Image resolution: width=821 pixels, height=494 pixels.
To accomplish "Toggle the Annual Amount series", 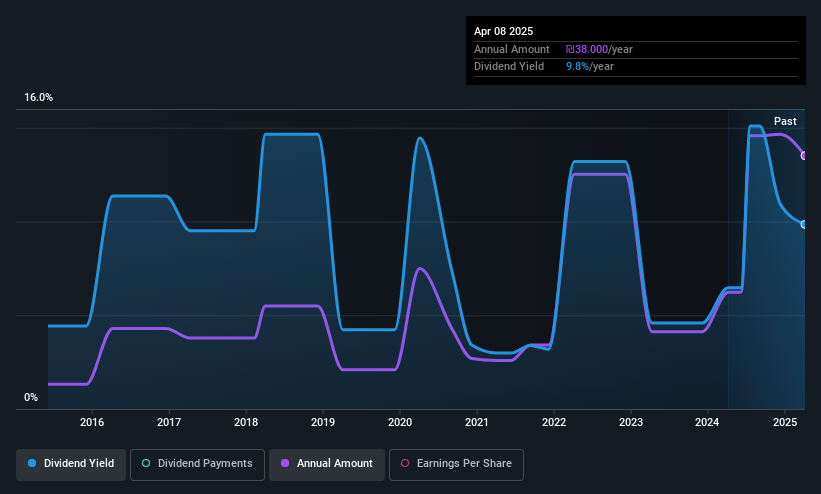I will [x=327, y=464].
